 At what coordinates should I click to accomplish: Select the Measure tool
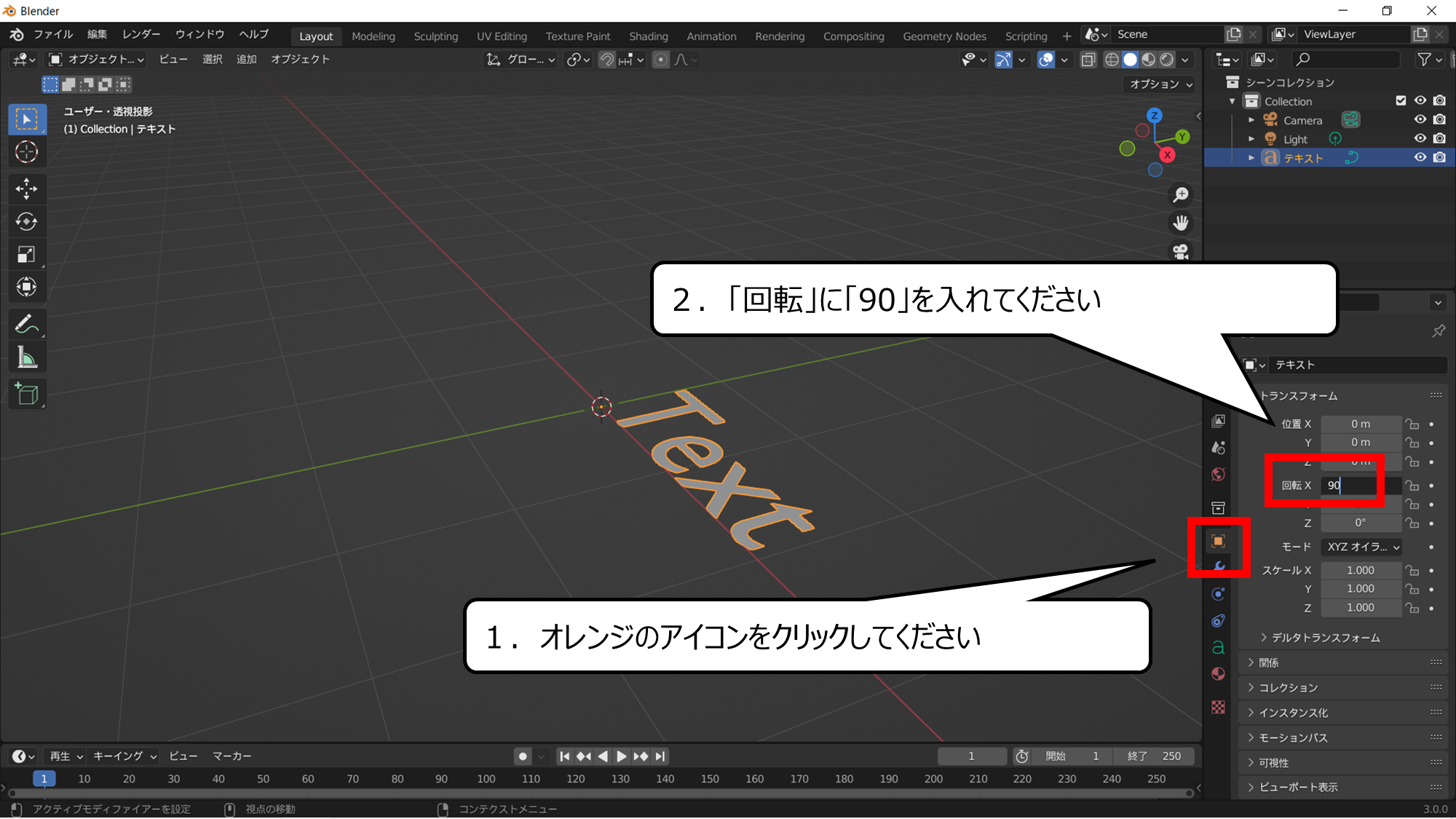[x=27, y=357]
